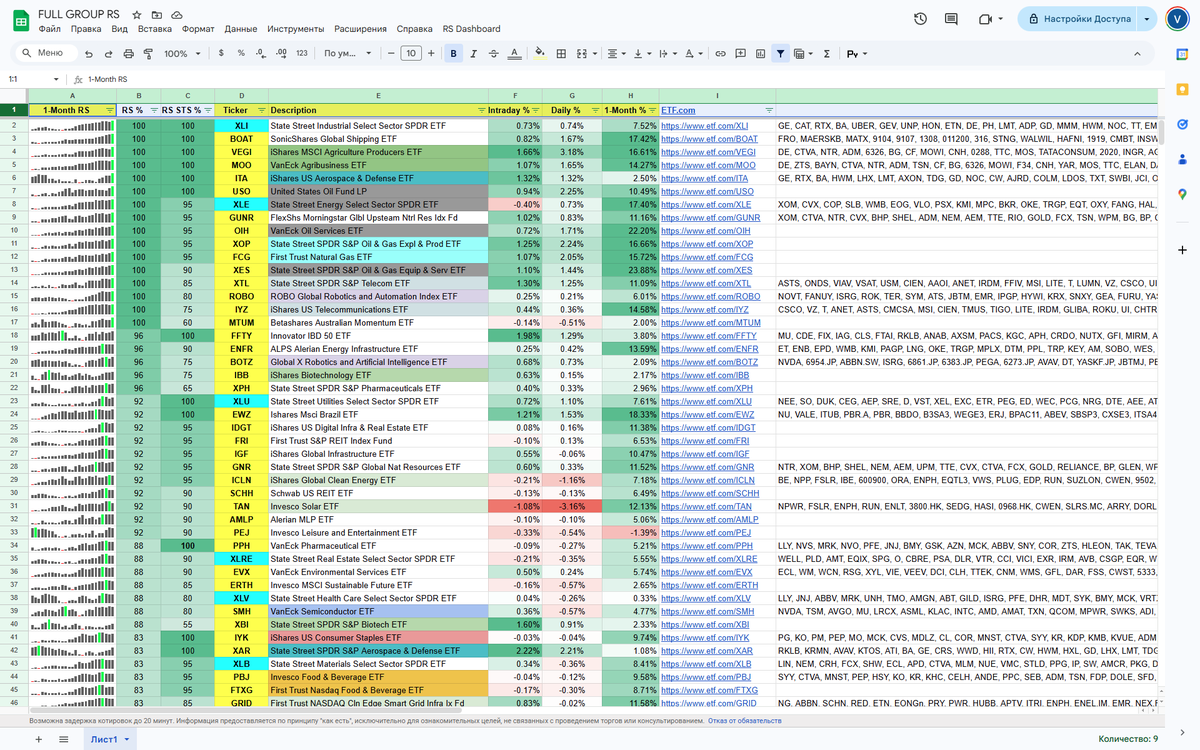
Task: Click the Отказ от обязательств link
Action: pos(745,720)
